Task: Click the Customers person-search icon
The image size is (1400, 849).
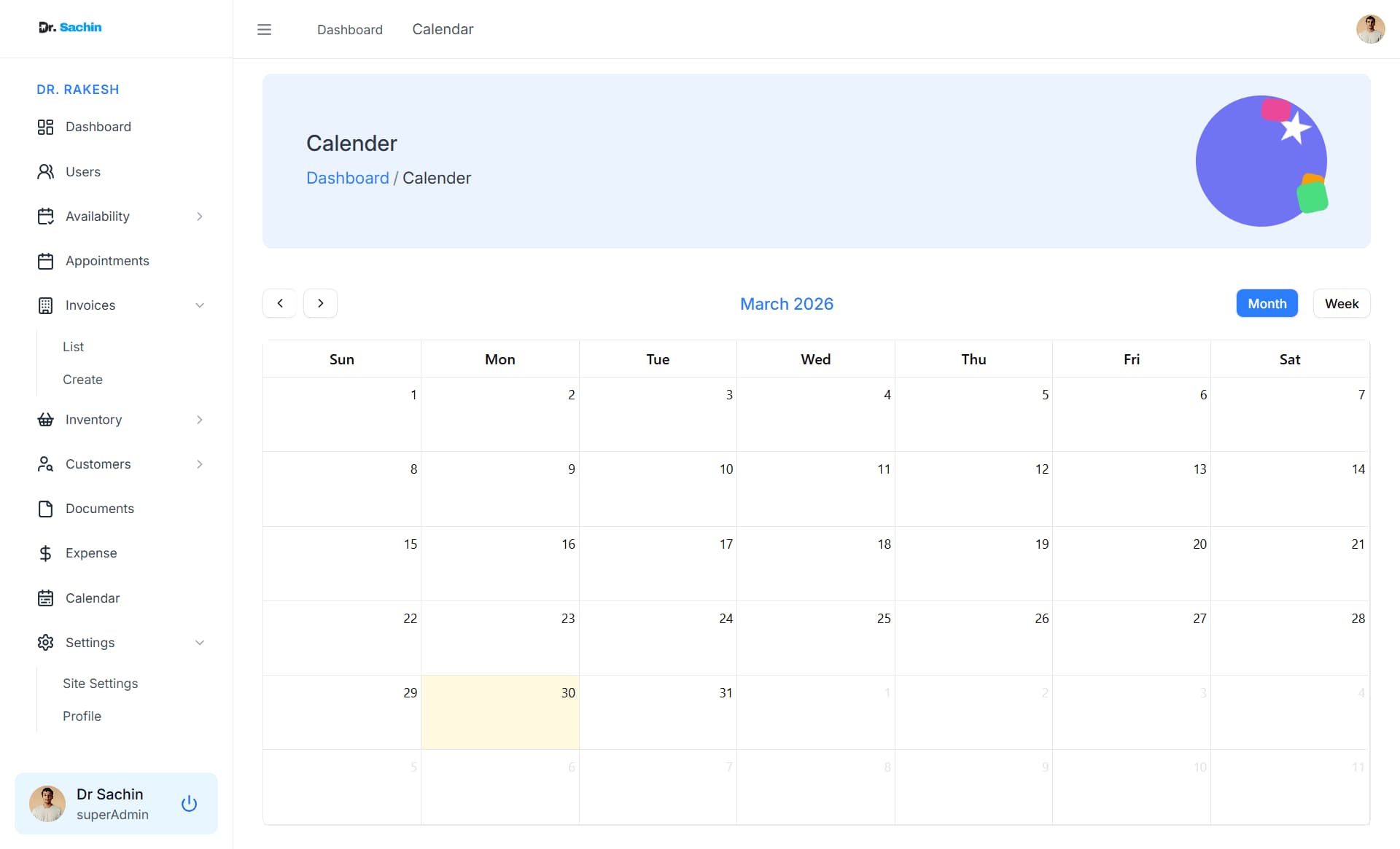Action: point(45,464)
